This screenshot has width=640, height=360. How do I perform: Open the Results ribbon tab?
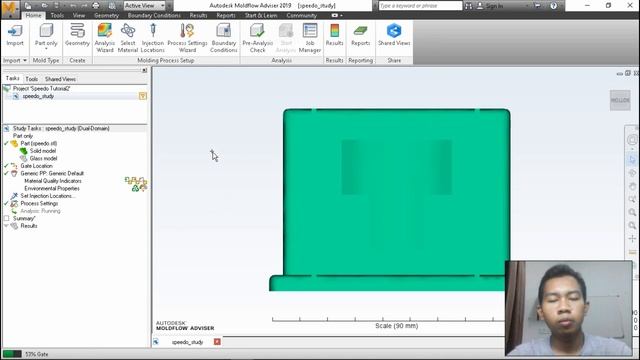[198, 16]
